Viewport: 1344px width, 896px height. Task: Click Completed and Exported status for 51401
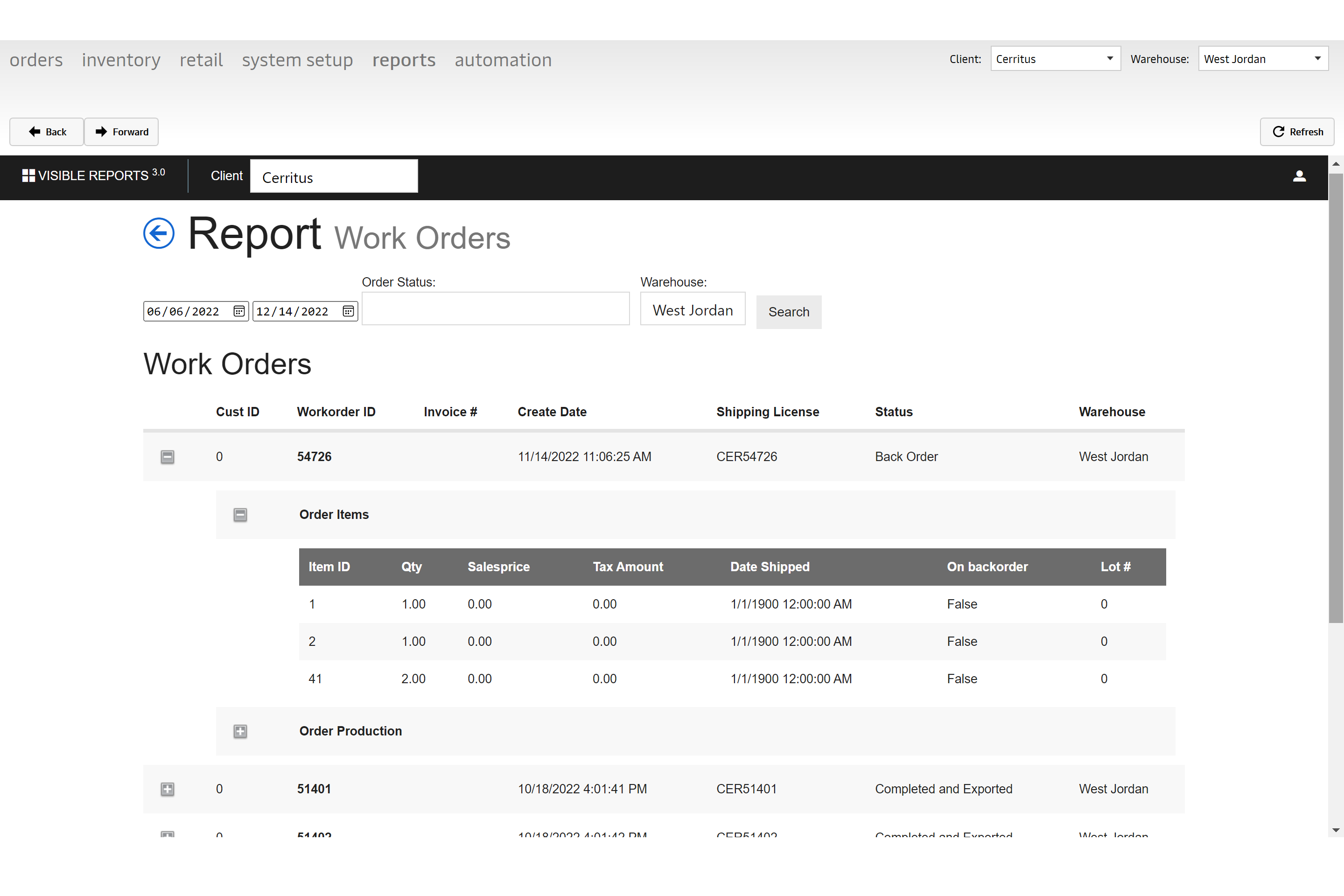click(x=944, y=789)
